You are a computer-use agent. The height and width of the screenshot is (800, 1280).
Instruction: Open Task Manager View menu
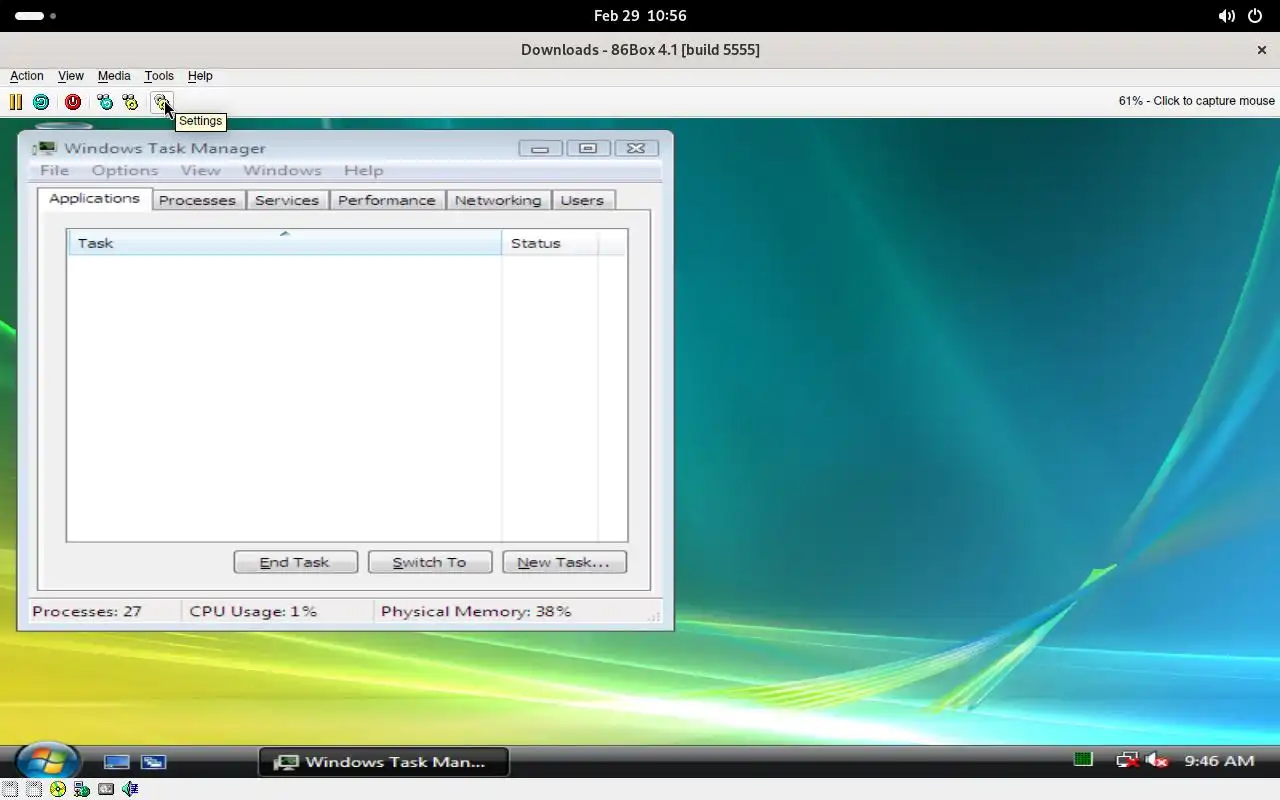click(200, 170)
